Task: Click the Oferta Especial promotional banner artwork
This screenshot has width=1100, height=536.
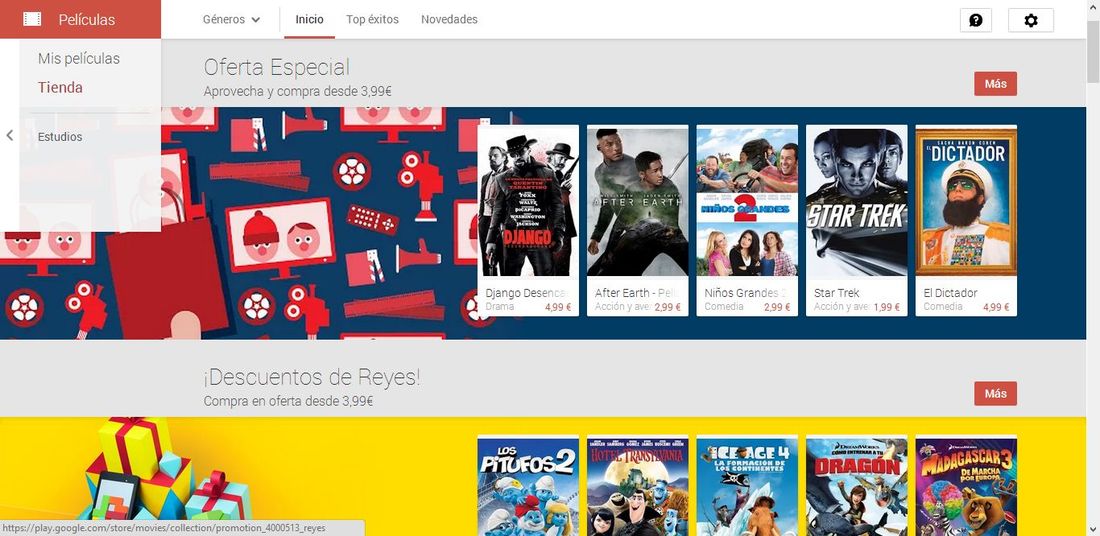Action: tap(239, 223)
